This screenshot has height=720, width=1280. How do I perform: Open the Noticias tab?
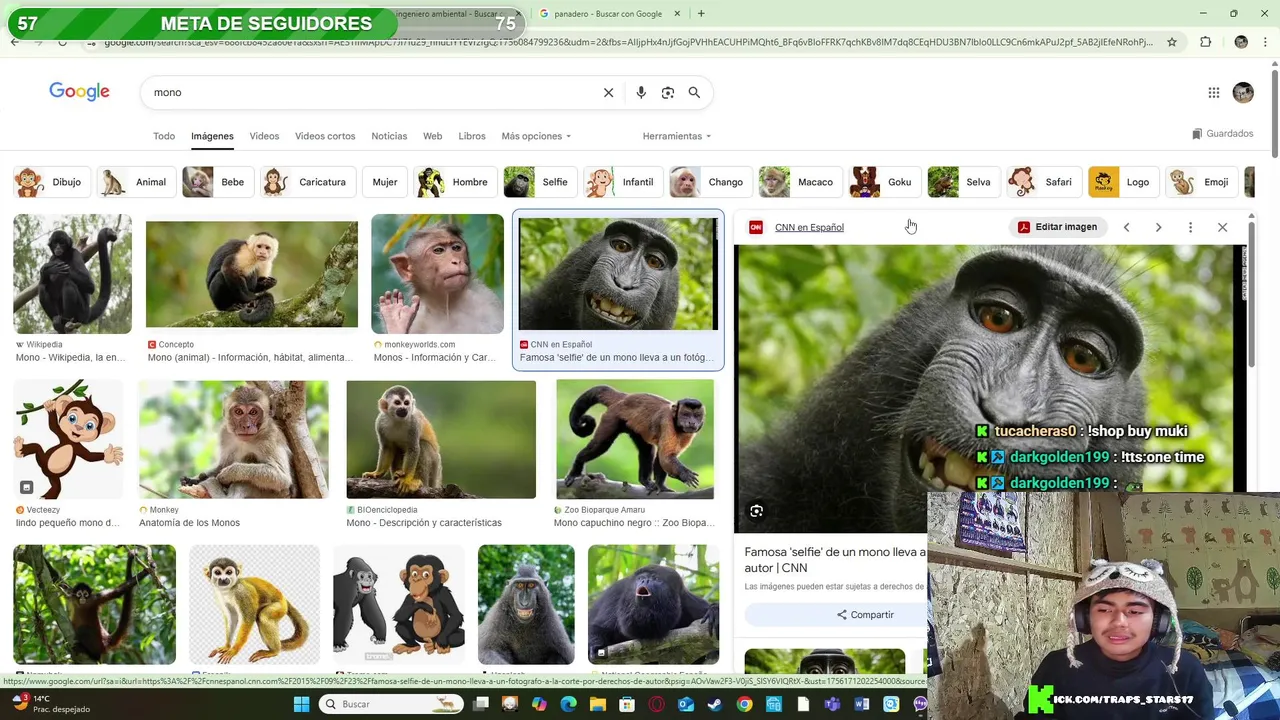[x=389, y=136]
